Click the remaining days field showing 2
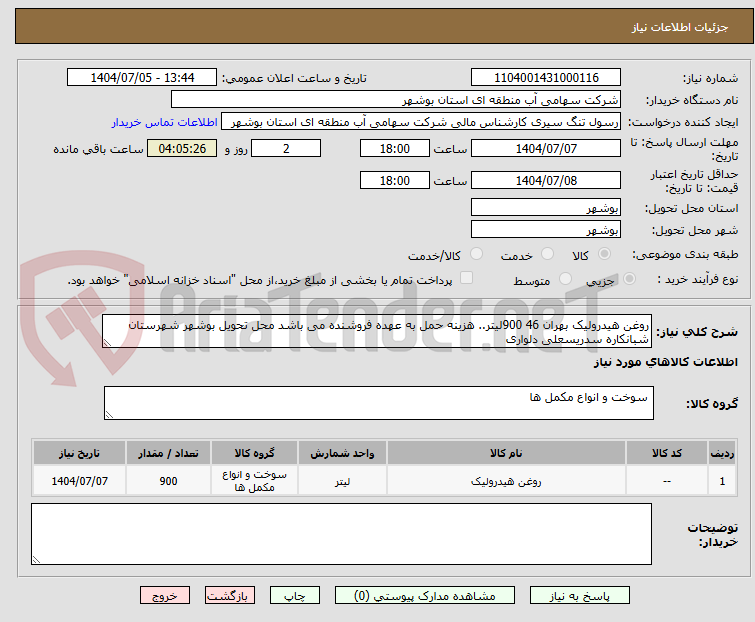The image size is (755, 622). pyautogui.click(x=286, y=148)
